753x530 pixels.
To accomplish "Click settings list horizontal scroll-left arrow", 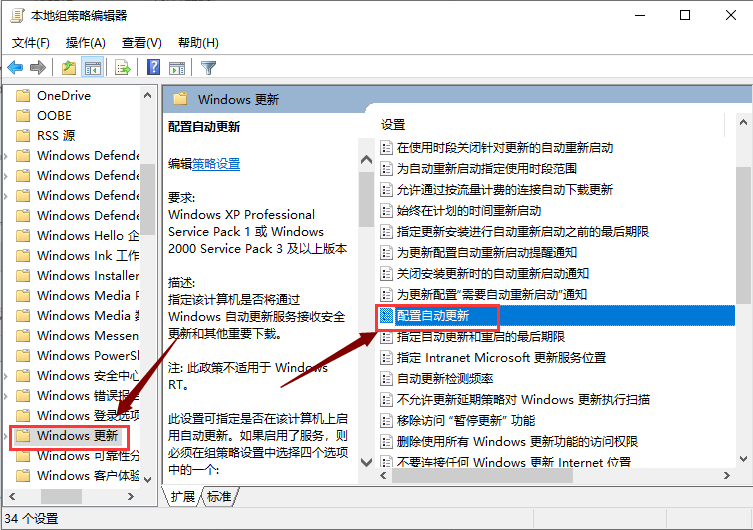I will point(383,476).
